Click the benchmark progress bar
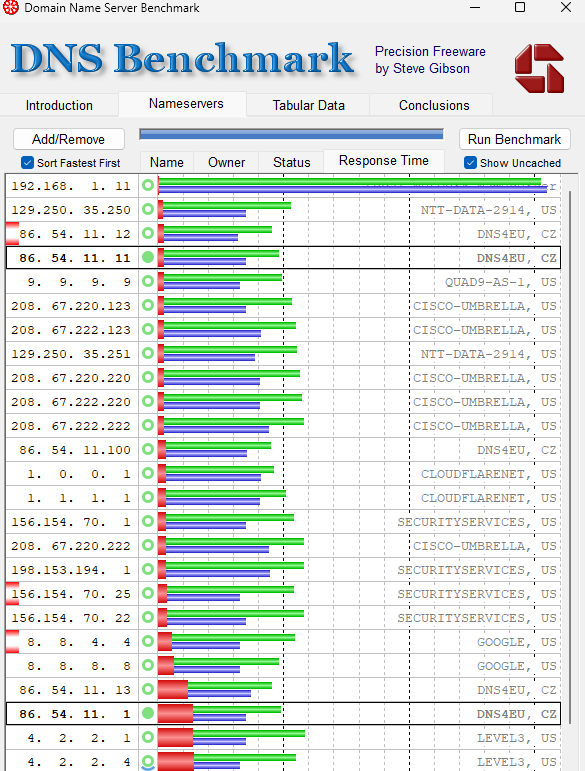585x771 pixels. pyautogui.click(x=292, y=134)
